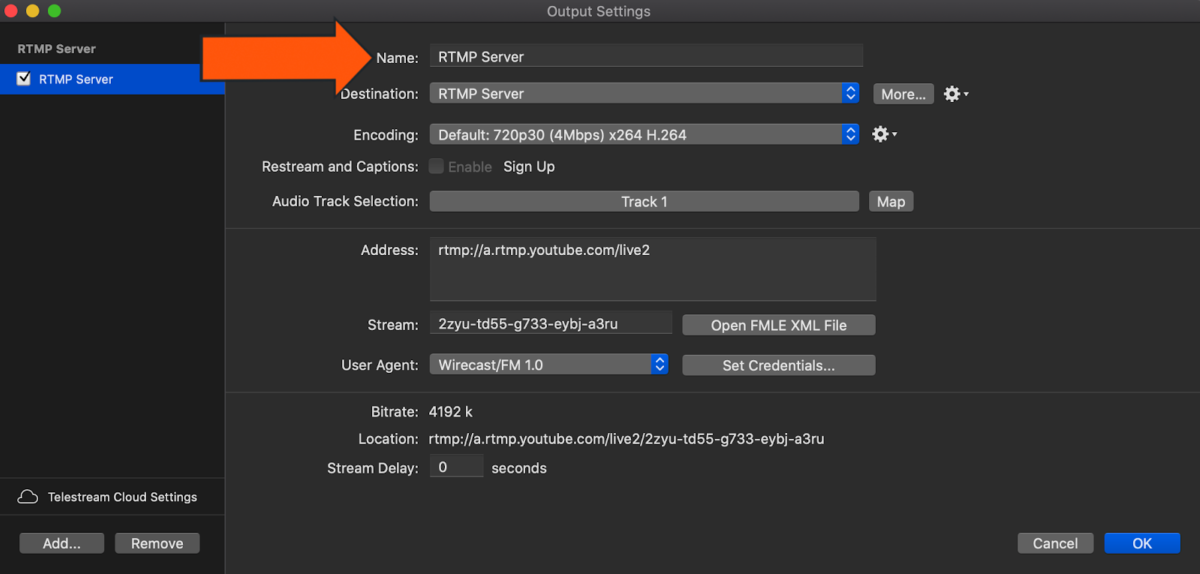Viewport: 1200px width, 574px height.
Task: Open the Destination dropdown
Action: 644,93
